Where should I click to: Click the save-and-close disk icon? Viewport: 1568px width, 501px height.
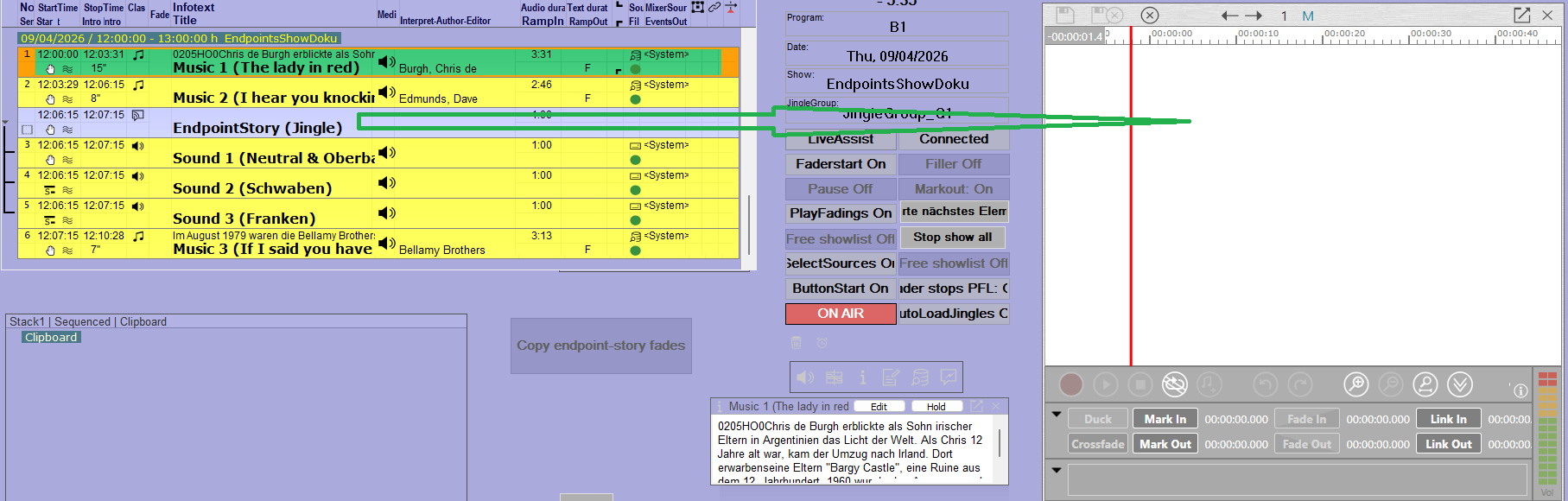point(1106,15)
